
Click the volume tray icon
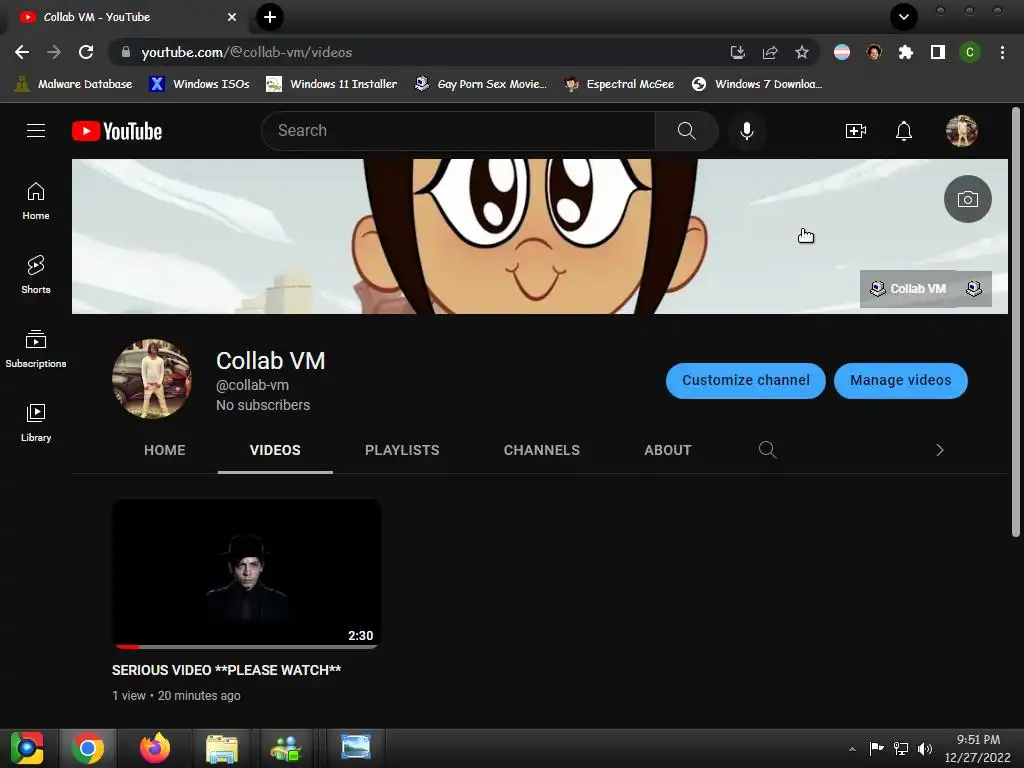(925, 749)
